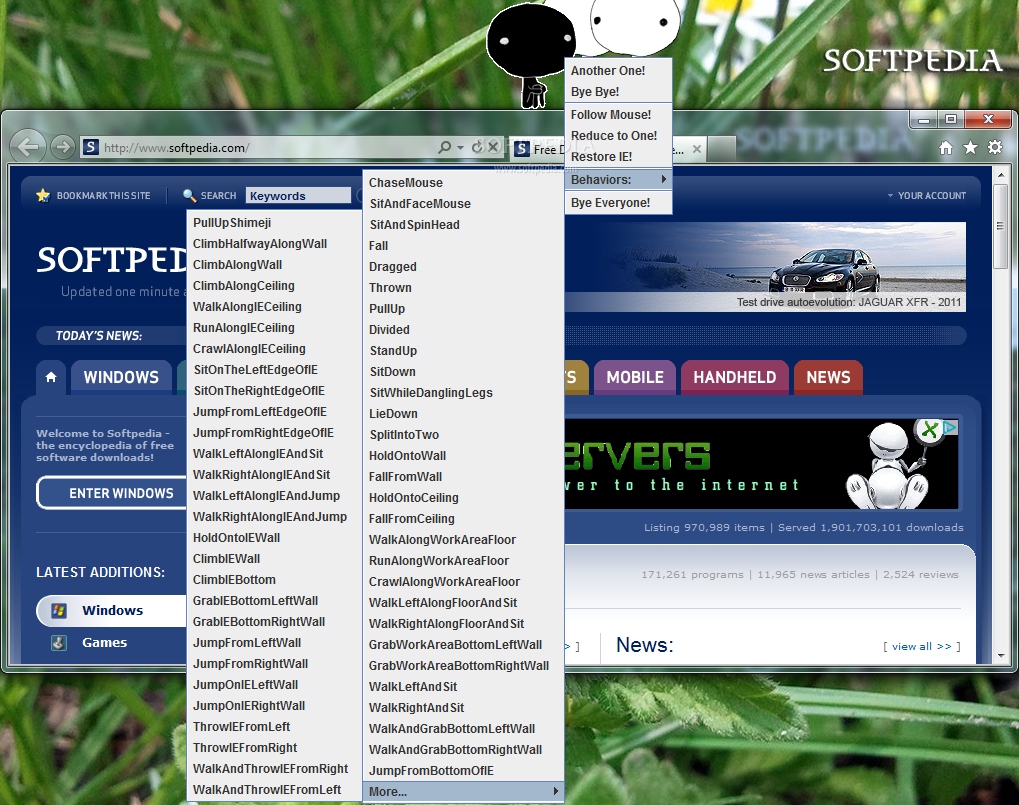Select PullUpShimeji behavior
Image resolution: width=1019 pixels, height=805 pixels.
pos(274,223)
